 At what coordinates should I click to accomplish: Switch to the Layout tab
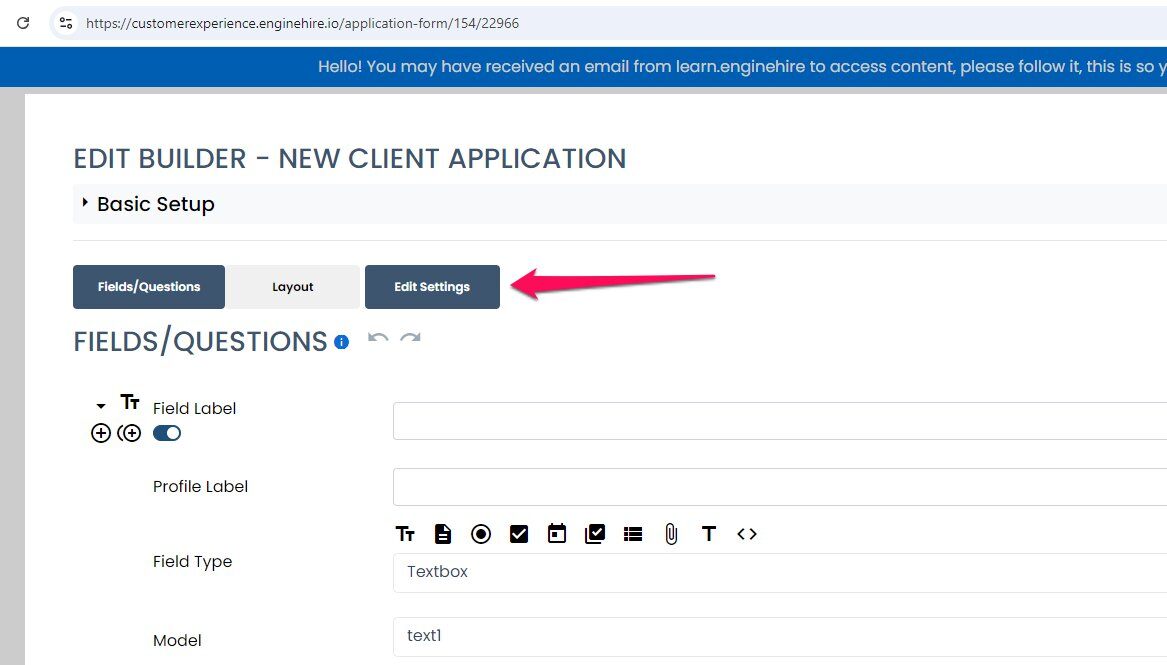[x=292, y=286]
